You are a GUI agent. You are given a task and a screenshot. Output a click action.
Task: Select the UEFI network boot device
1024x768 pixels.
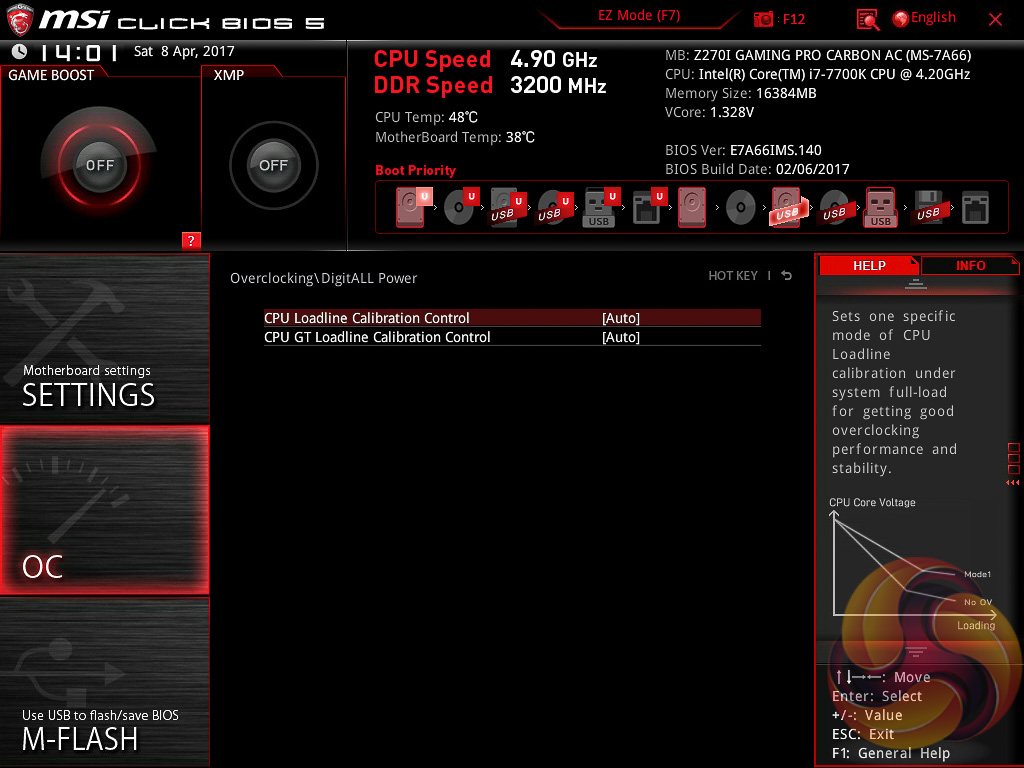click(x=649, y=207)
